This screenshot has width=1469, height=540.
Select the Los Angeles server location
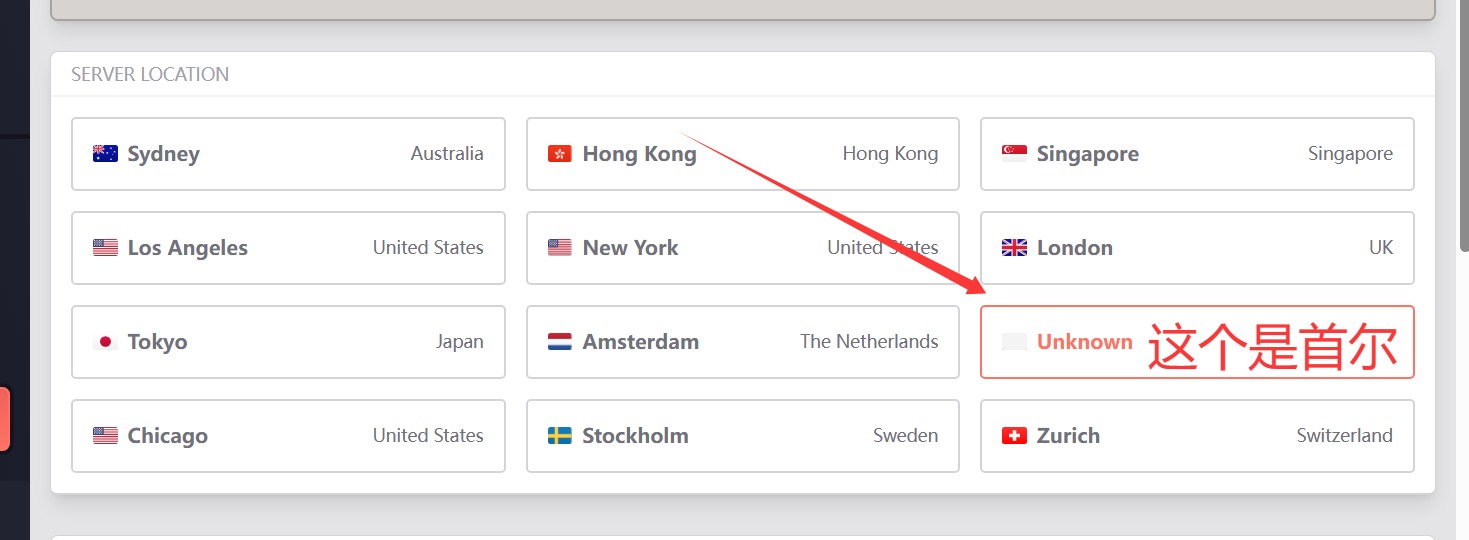click(288, 248)
